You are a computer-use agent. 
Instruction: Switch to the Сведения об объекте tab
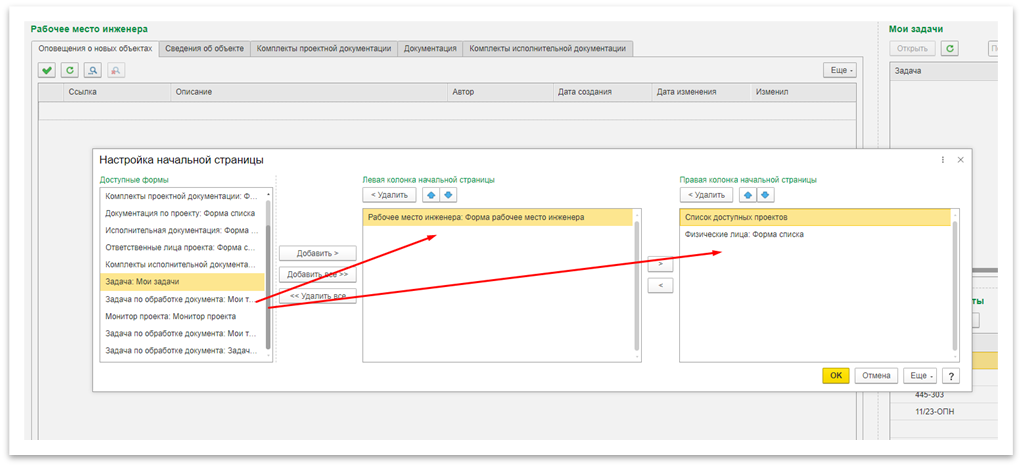204,48
